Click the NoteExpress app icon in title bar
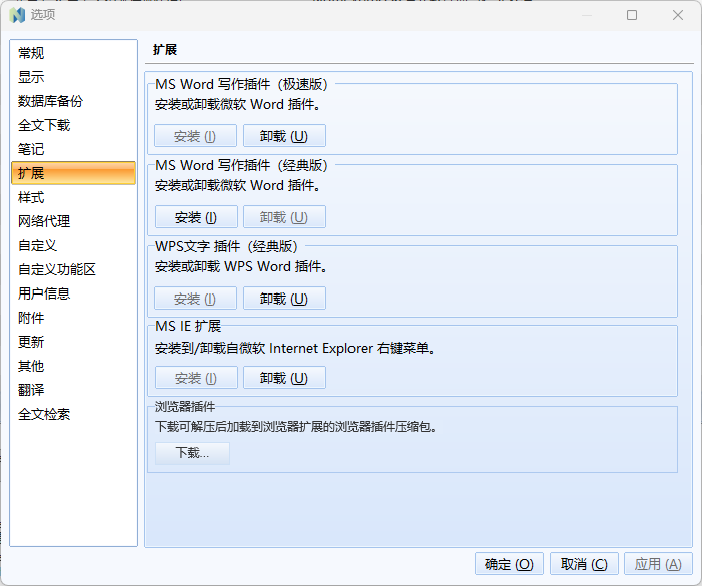The width and height of the screenshot is (702, 586). (17, 15)
